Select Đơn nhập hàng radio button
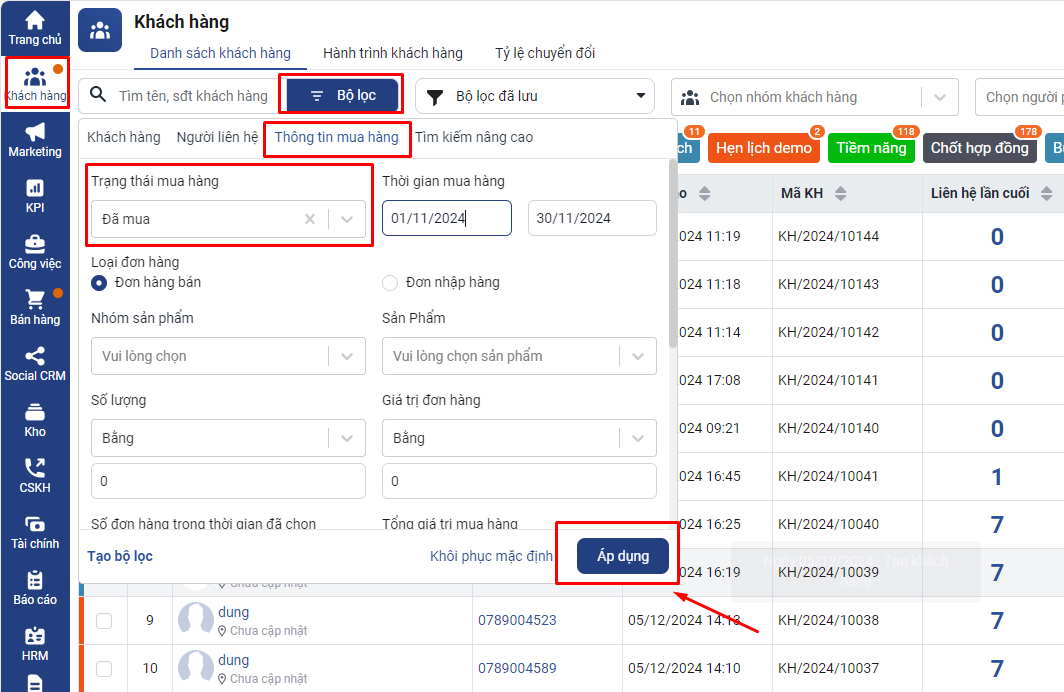The height and width of the screenshot is (692, 1064). pos(390,283)
